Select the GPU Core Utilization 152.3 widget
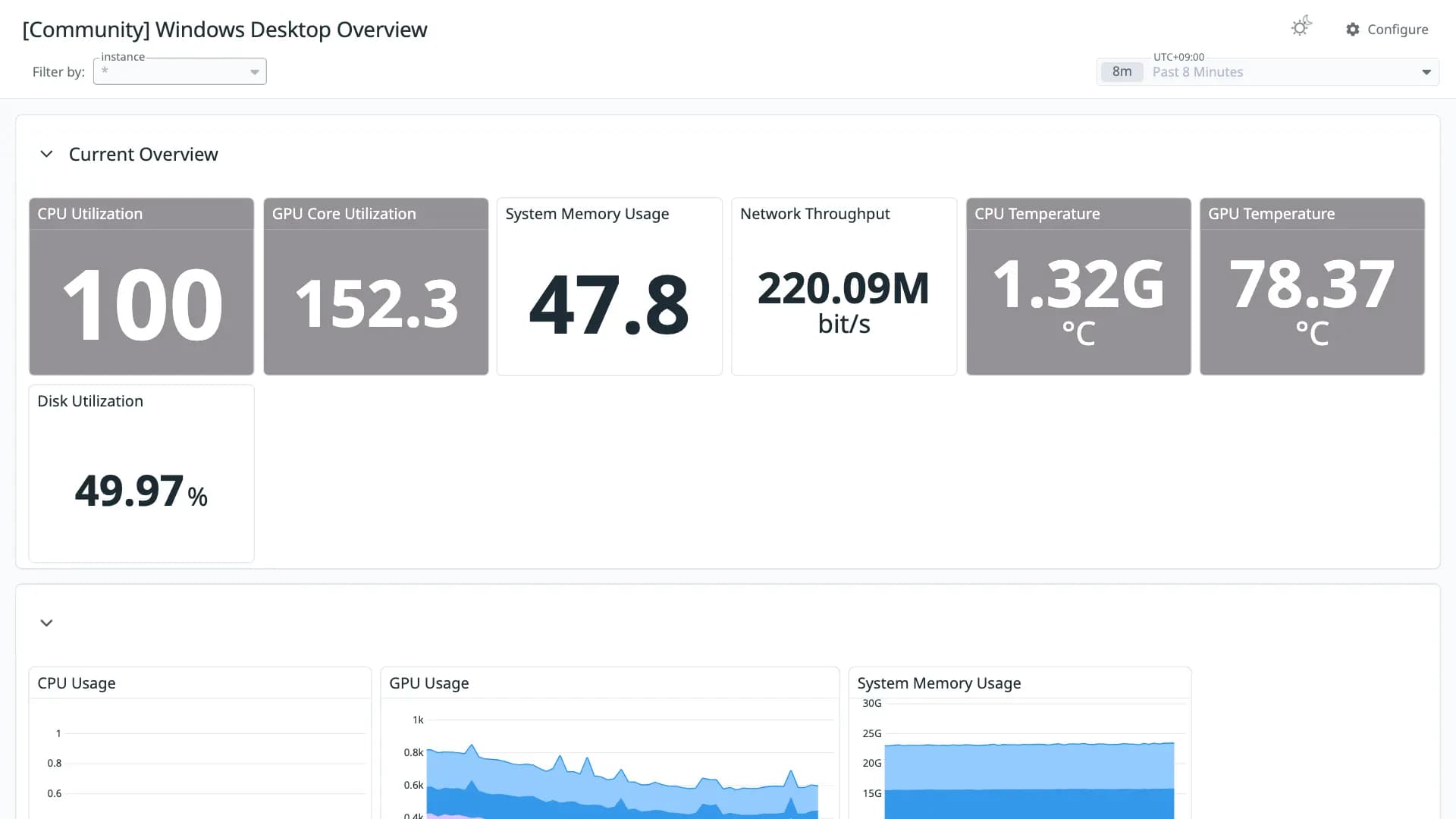Screen dimensions: 1456x819 (376, 287)
